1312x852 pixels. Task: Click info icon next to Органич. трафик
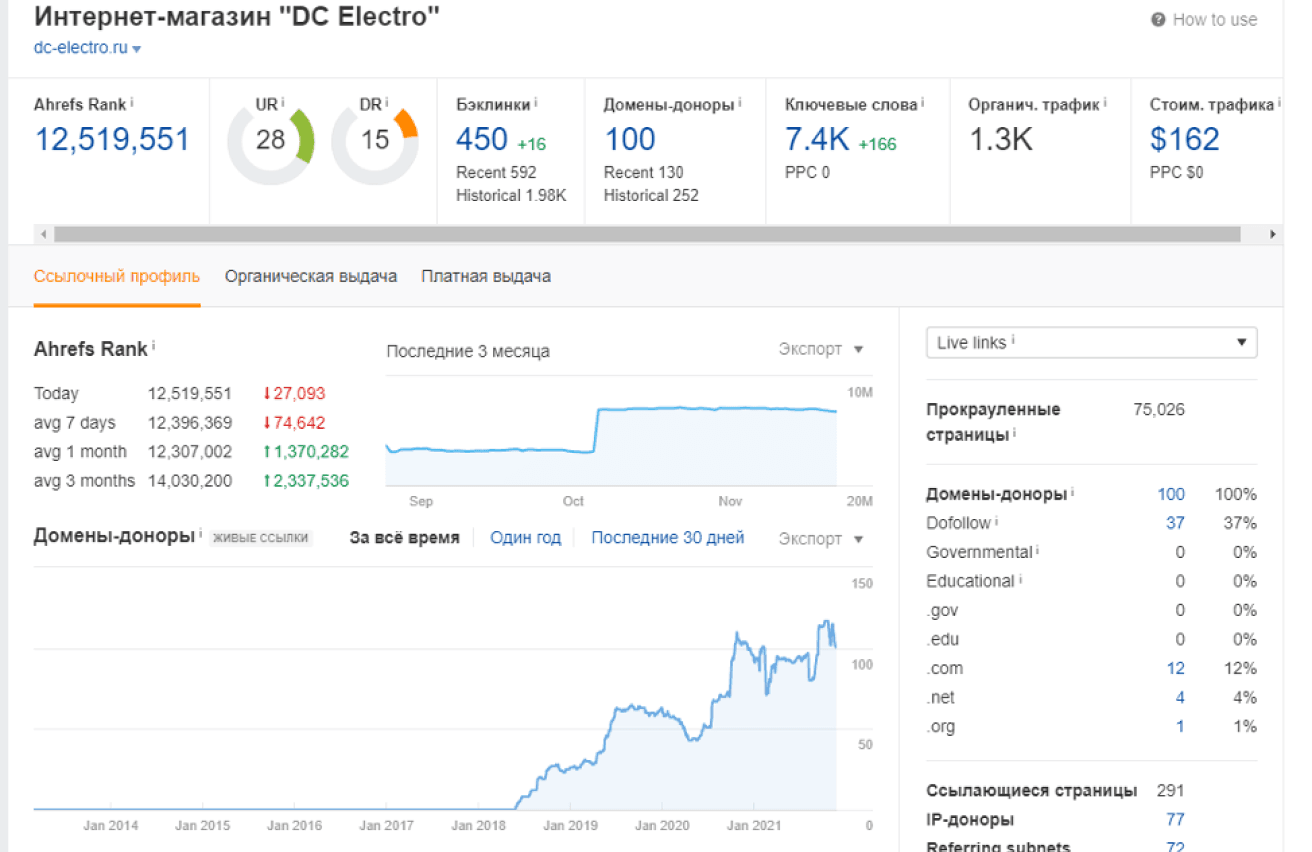click(x=1106, y=103)
